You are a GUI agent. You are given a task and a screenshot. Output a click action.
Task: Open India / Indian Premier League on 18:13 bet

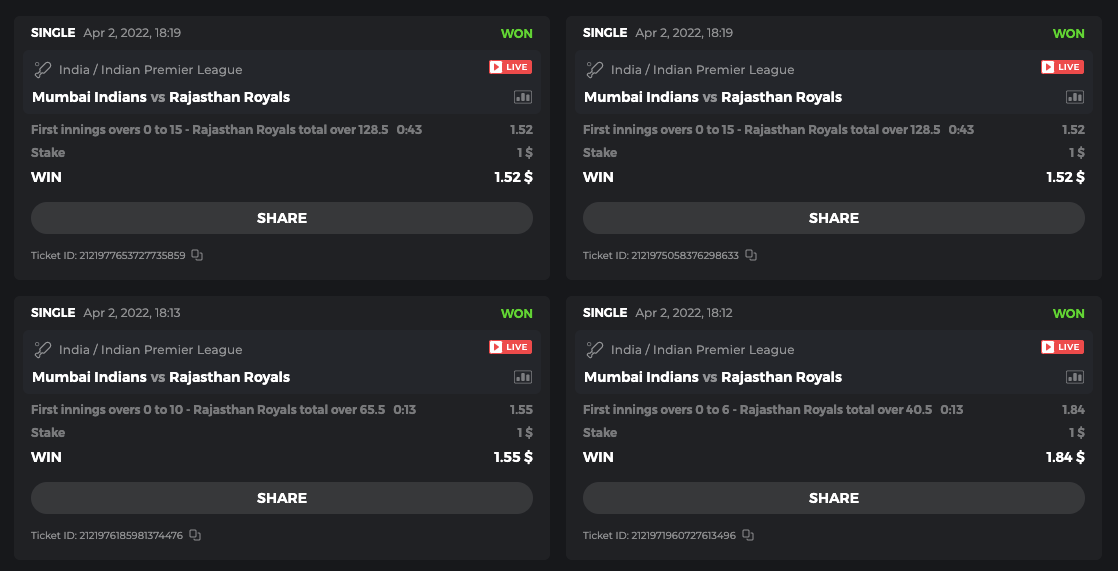[151, 350]
